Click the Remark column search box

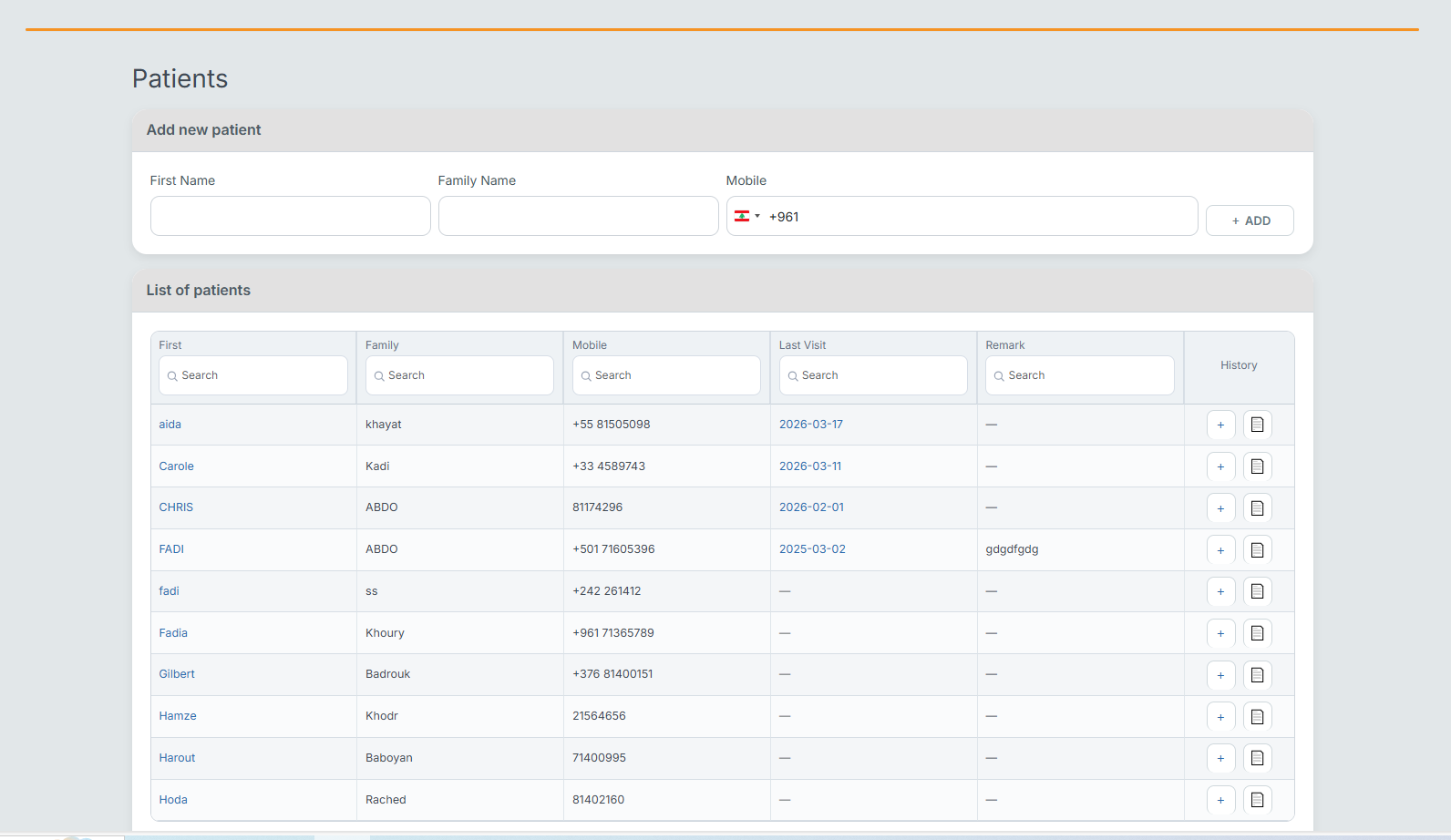[1080, 375]
